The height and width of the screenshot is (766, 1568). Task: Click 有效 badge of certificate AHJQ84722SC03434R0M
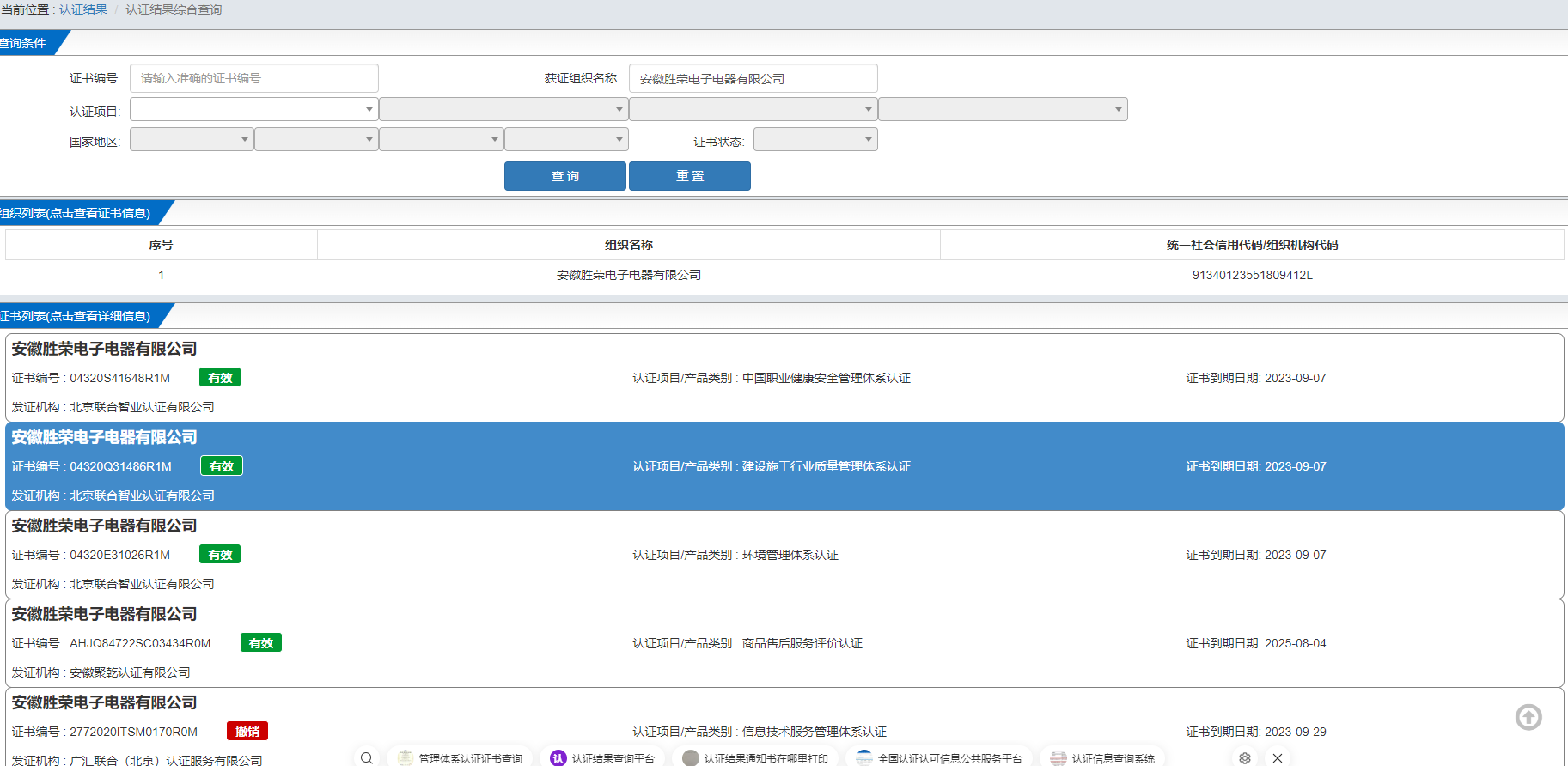pyautogui.click(x=261, y=643)
